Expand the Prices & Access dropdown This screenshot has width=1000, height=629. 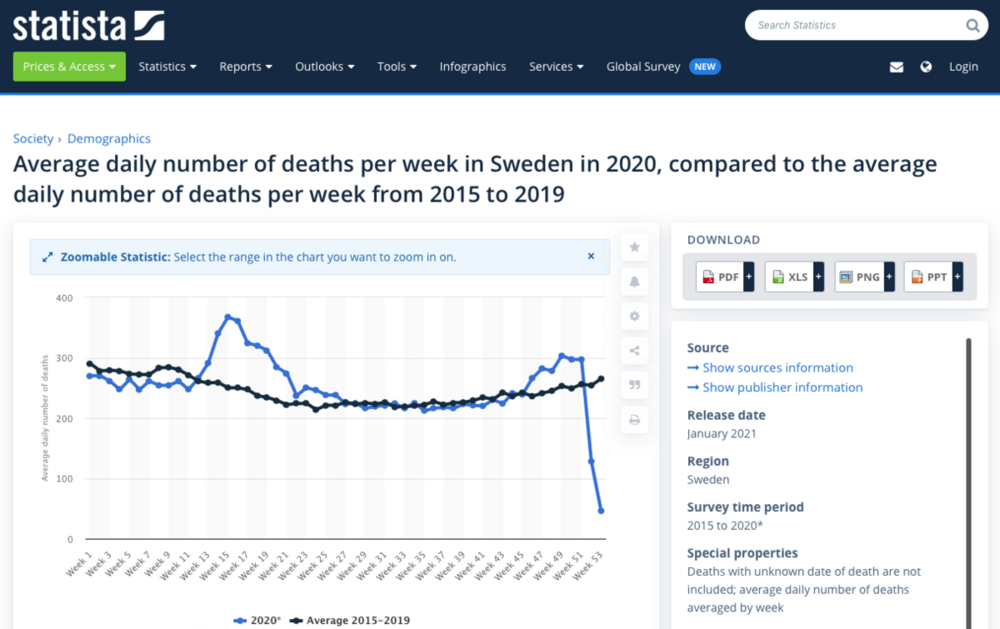click(x=69, y=67)
